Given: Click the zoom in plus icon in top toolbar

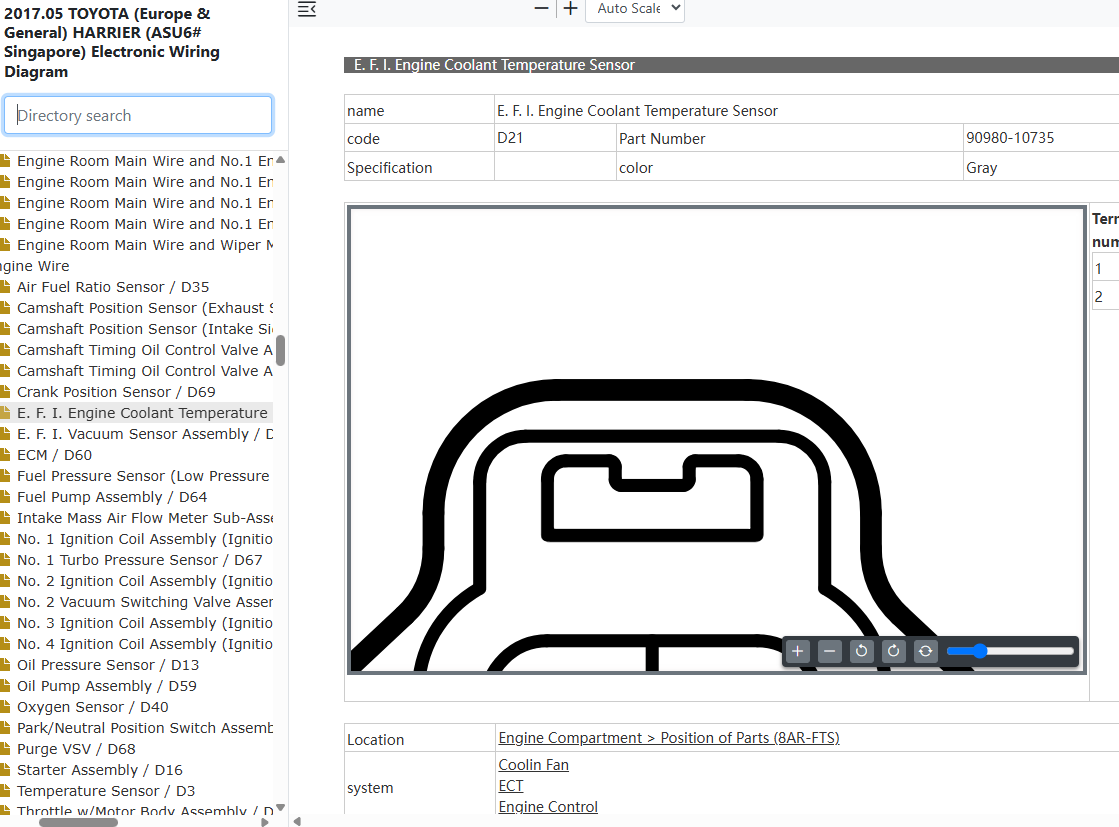Looking at the screenshot, I should (570, 9).
